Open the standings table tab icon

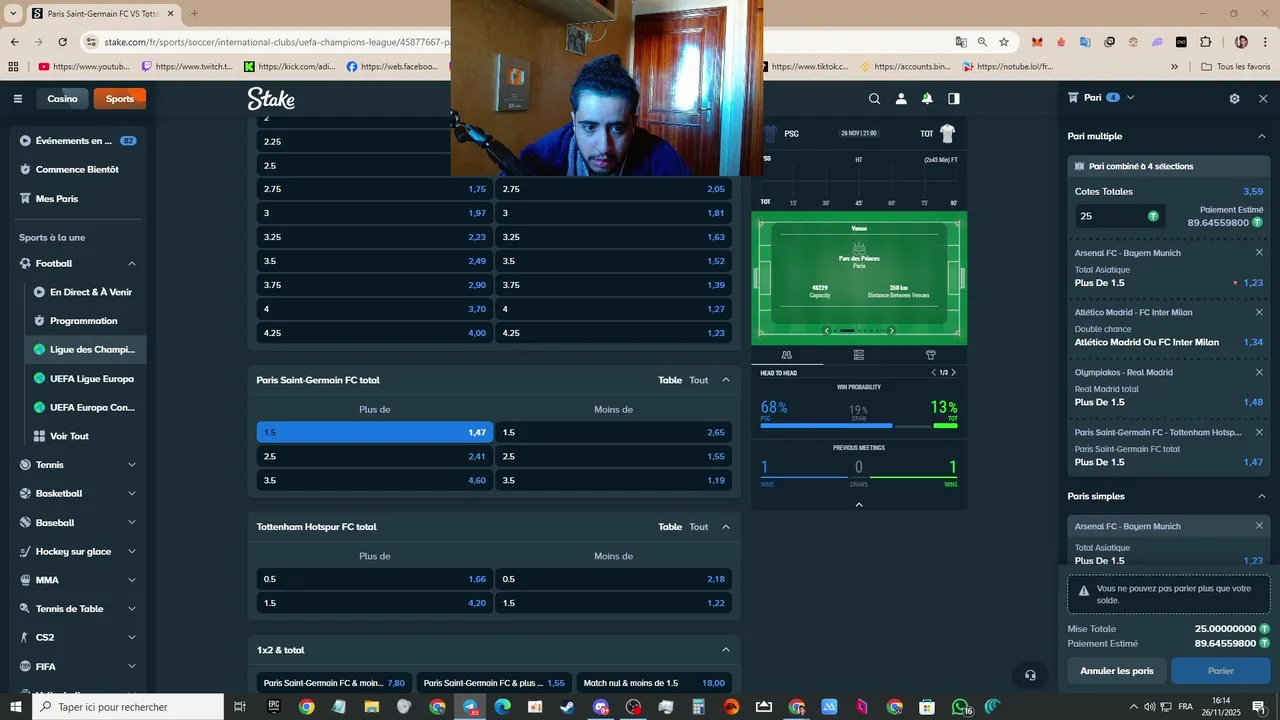pos(859,355)
